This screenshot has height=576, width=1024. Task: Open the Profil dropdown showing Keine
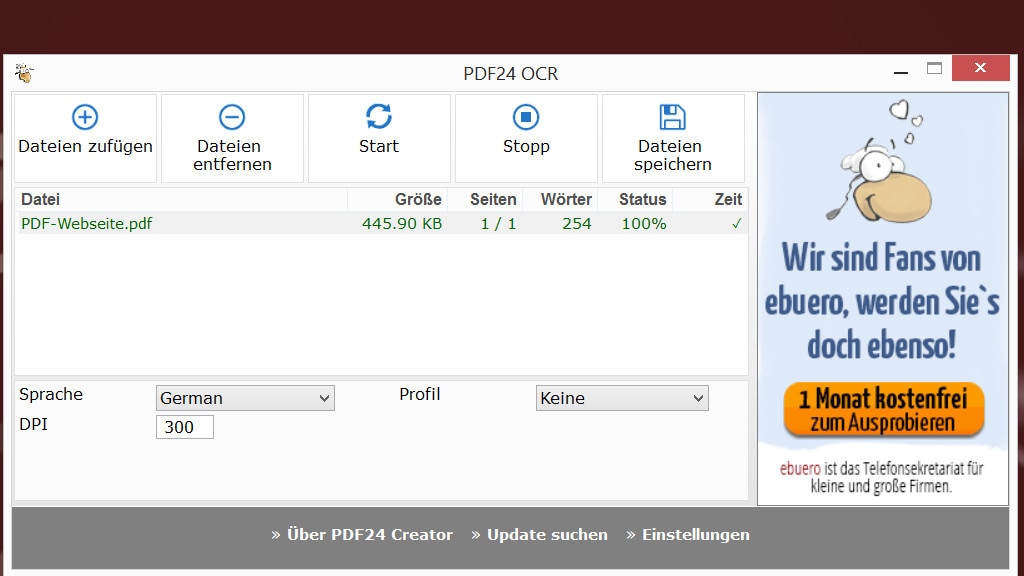click(622, 398)
